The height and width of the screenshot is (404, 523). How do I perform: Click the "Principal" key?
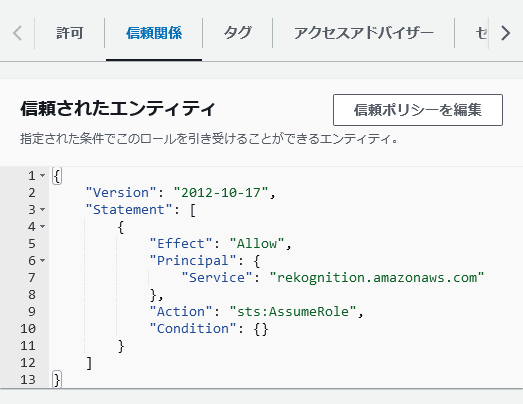tap(193, 261)
